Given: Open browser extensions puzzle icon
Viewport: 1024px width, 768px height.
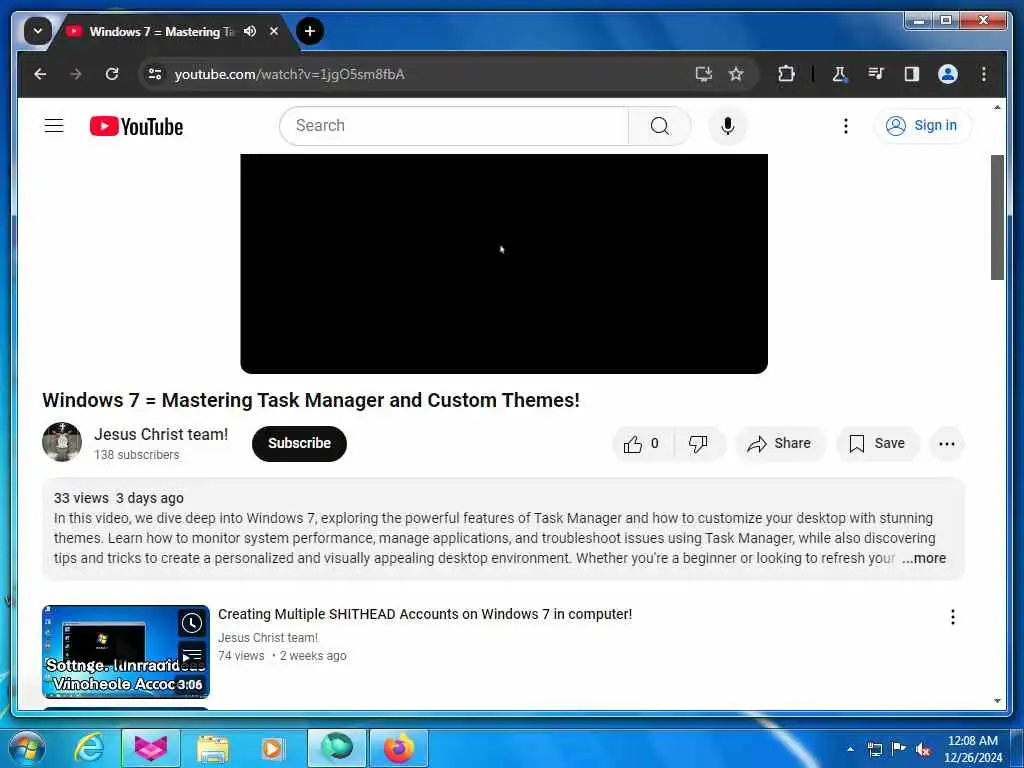Looking at the screenshot, I should pos(786,74).
